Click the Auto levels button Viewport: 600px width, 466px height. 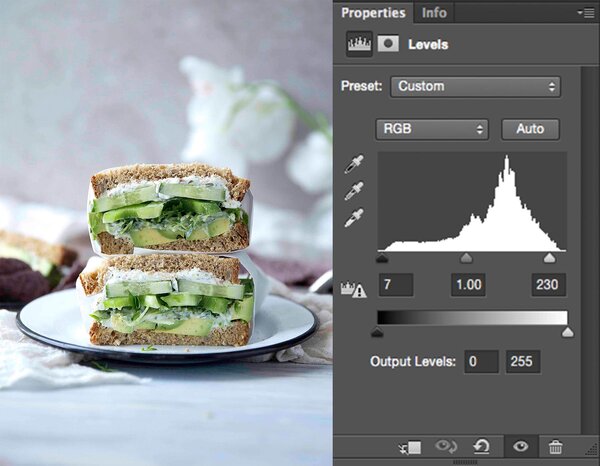(530, 129)
